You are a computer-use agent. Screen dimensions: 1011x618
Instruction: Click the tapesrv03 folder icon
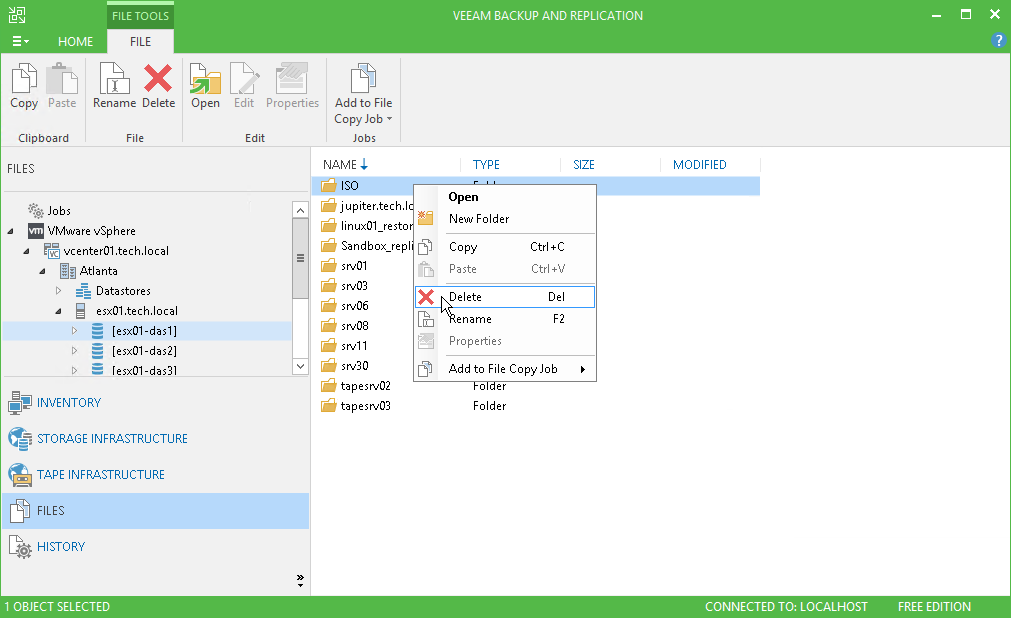click(329, 406)
